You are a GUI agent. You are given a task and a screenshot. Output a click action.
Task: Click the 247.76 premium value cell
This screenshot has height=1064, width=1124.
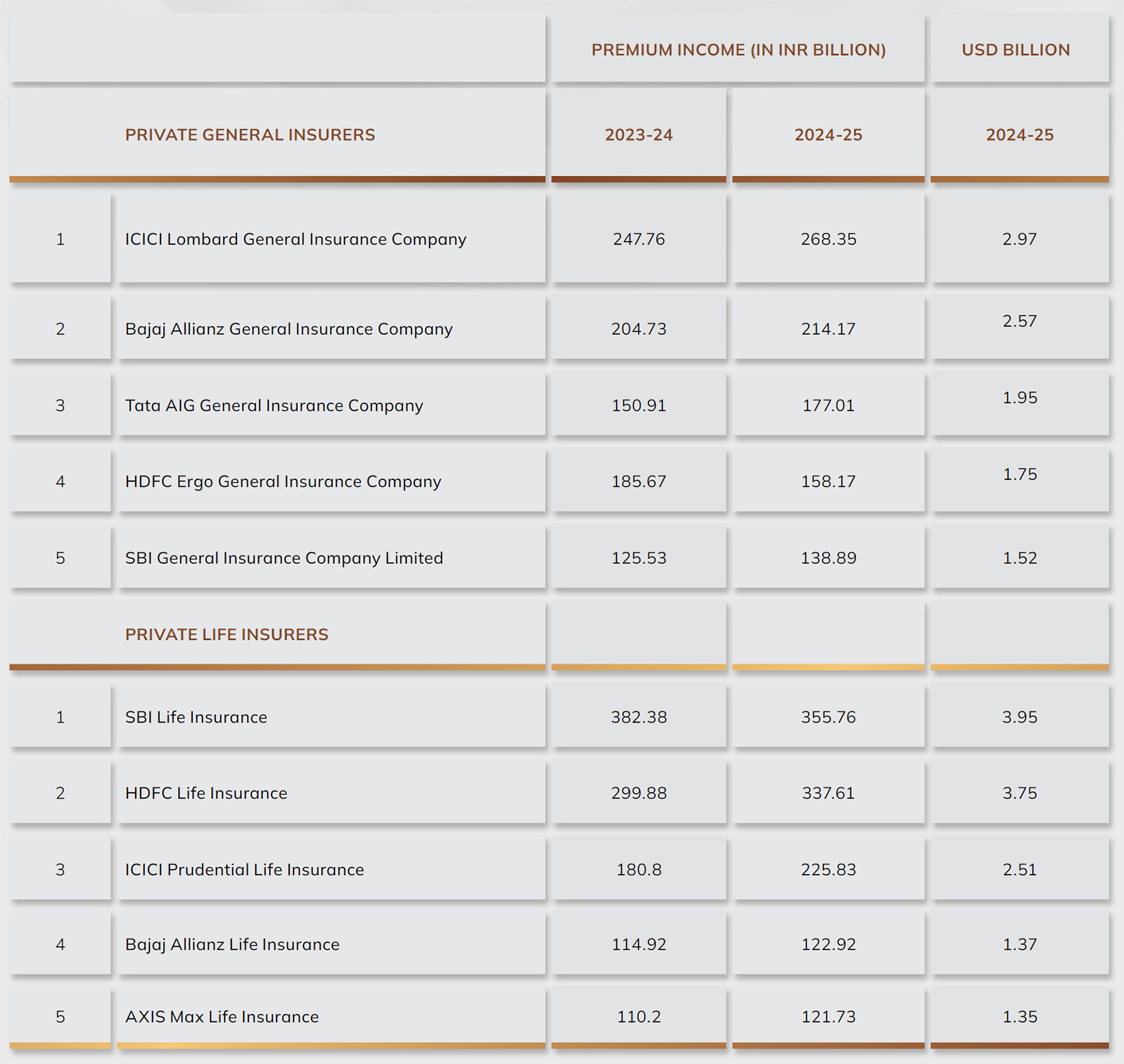coord(639,239)
